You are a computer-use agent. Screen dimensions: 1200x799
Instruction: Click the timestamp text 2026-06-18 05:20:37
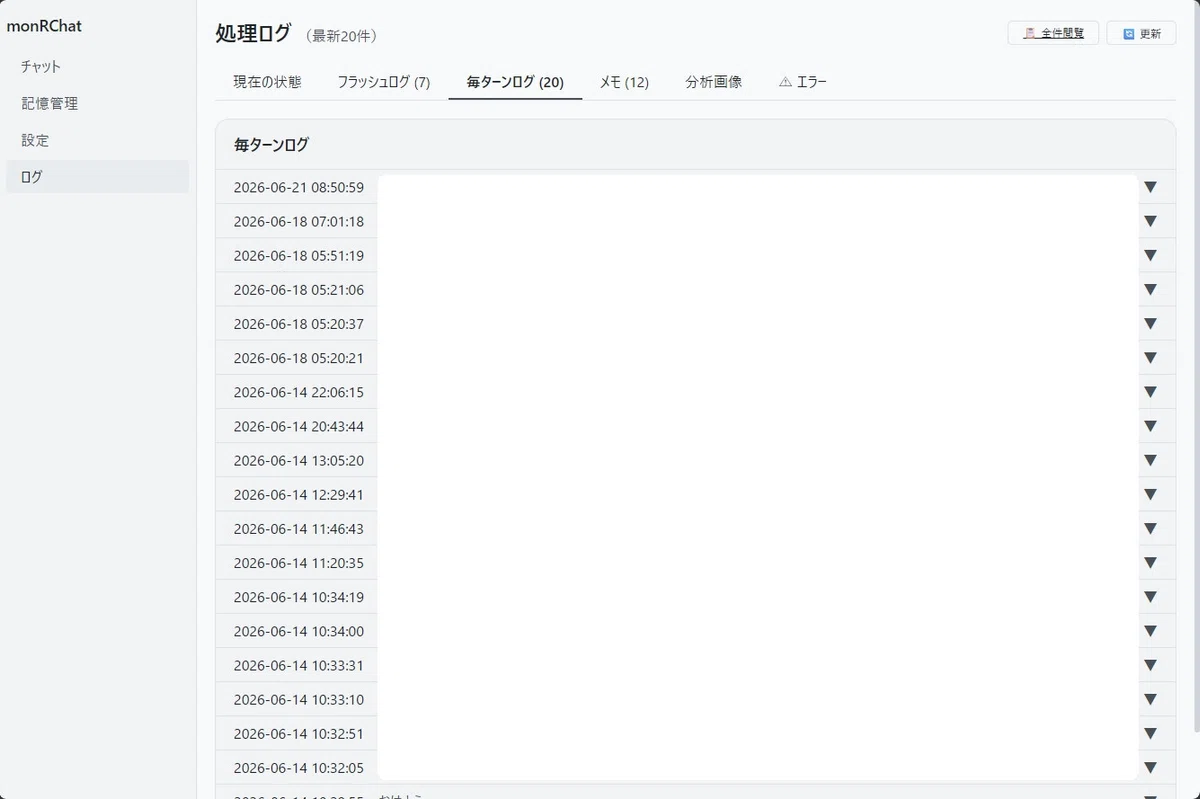299,323
